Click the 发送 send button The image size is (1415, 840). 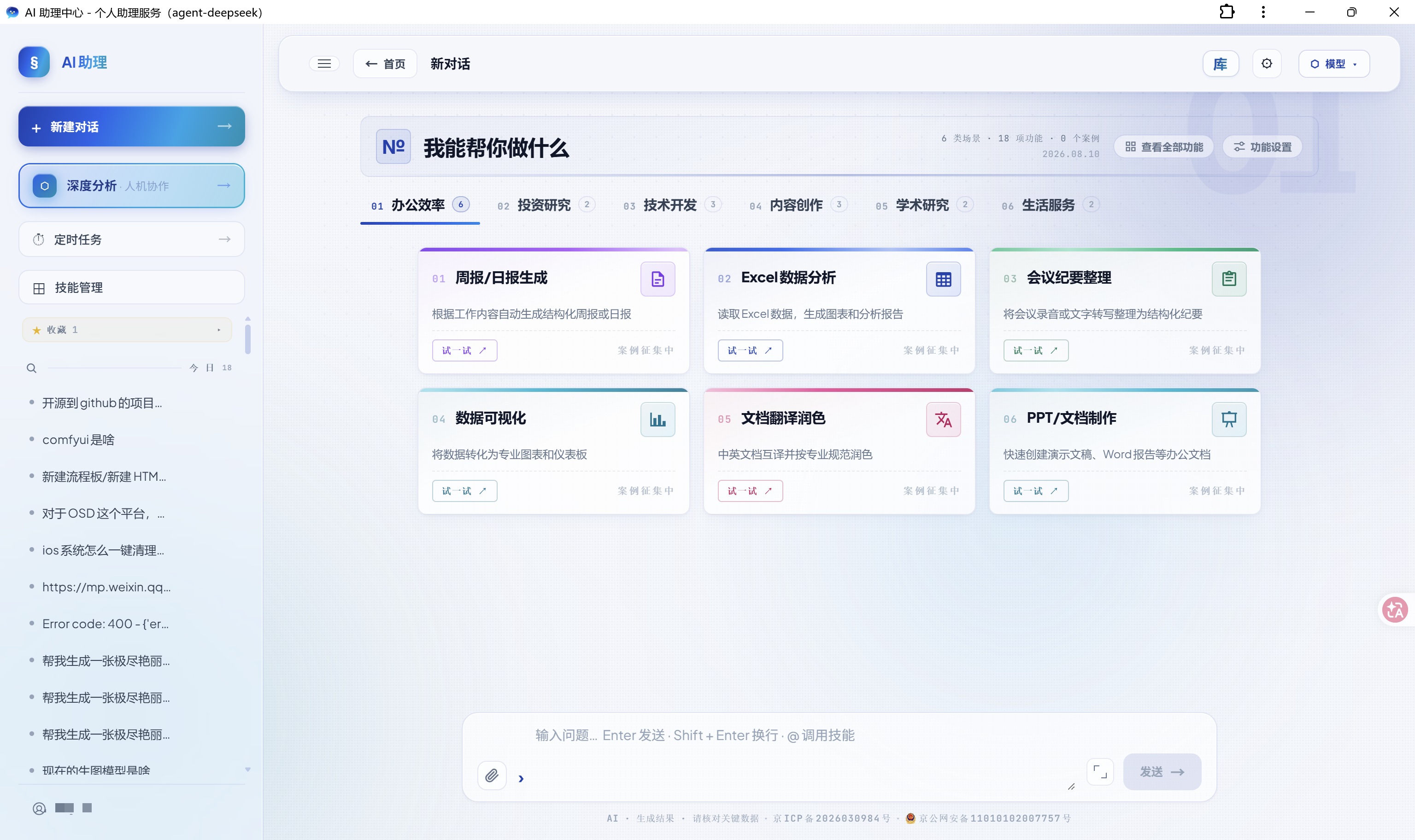(x=1162, y=771)
